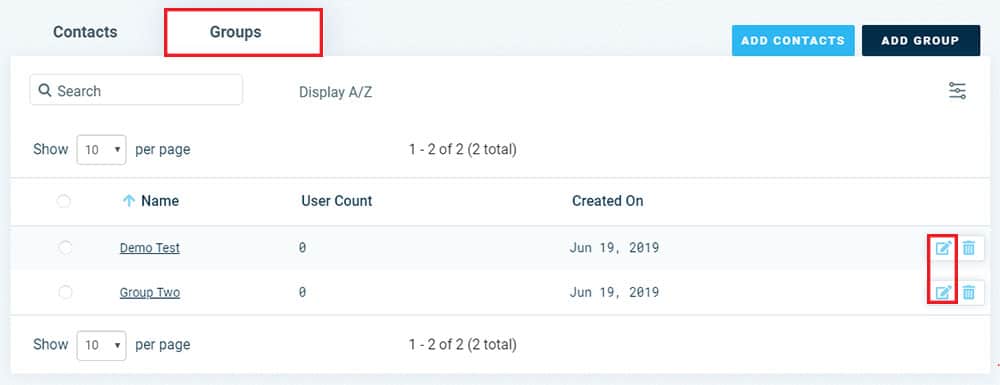This screenshot has height=385, width=1000.
Task: Select the Group Two row radio button
Action: pos(65,293)
